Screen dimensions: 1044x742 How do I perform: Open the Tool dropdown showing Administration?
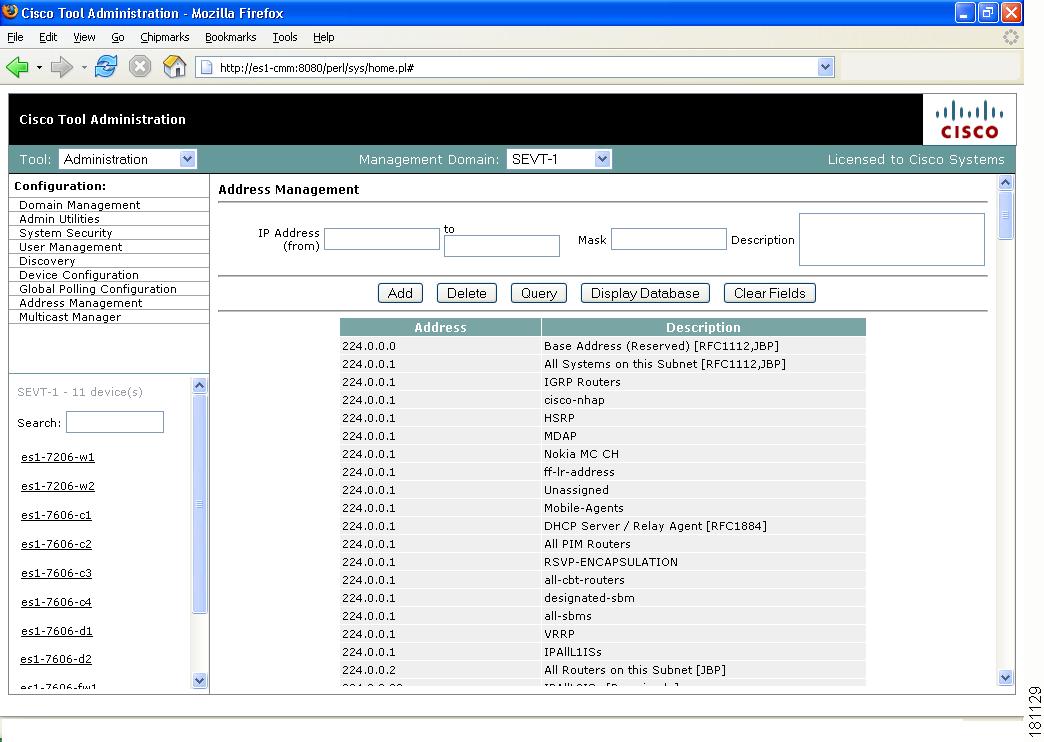tap(127, 159)
